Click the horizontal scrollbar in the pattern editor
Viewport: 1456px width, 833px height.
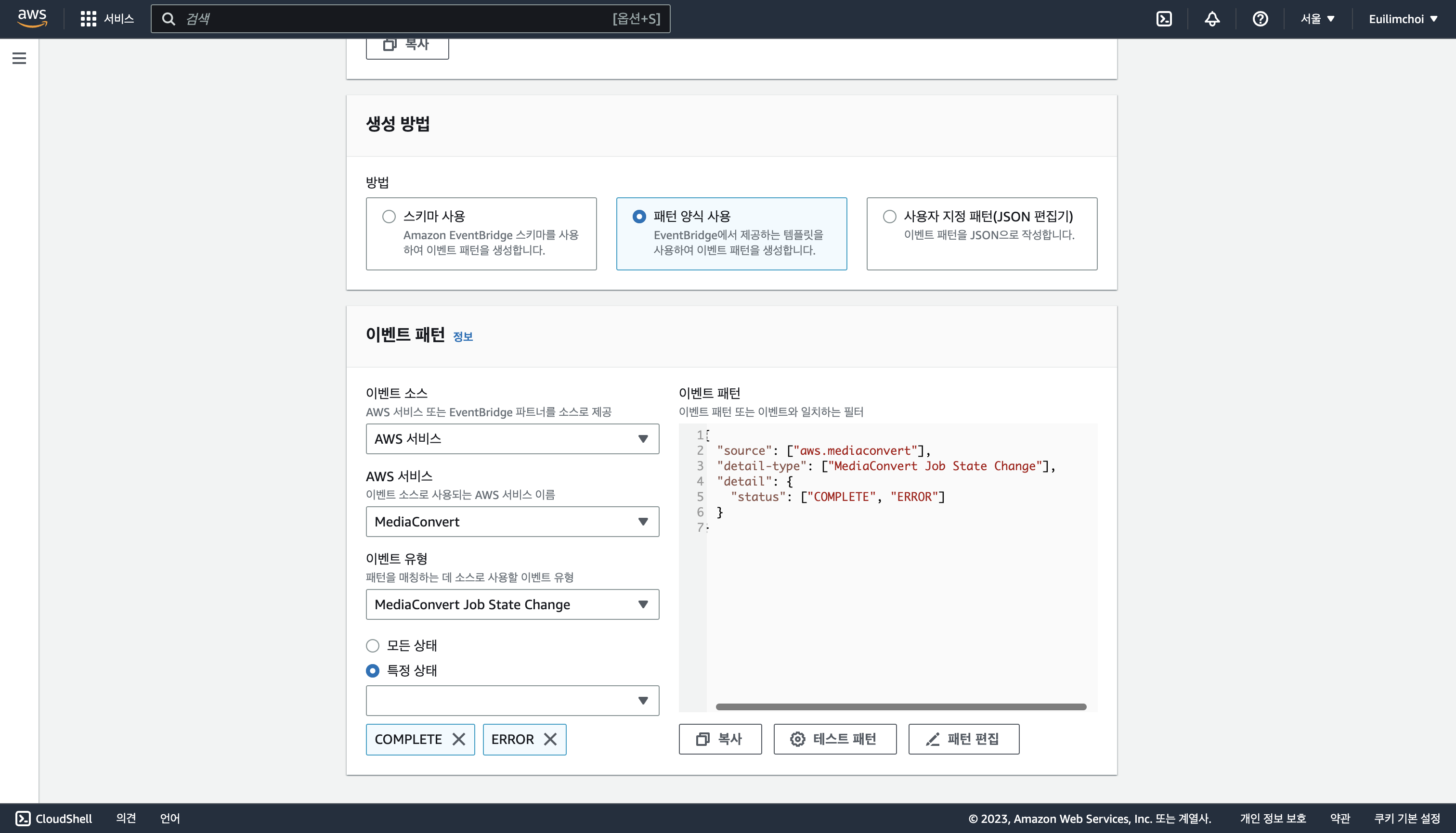[x=901, y=707]
